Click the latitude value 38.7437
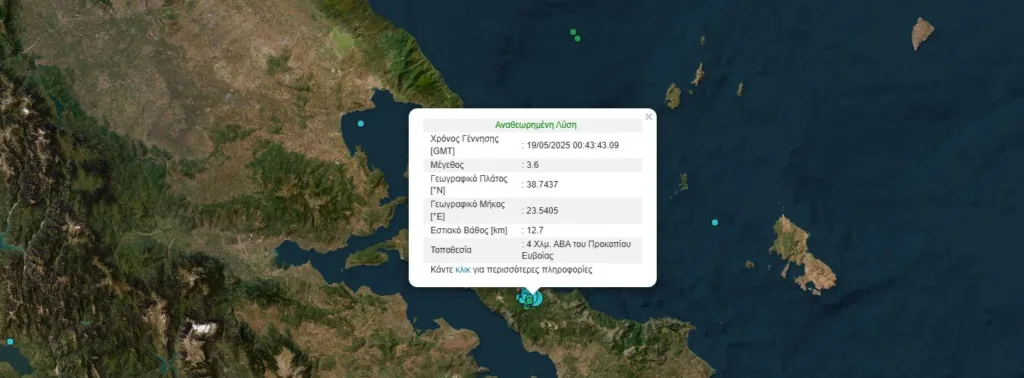 click(x=542, y=185)
